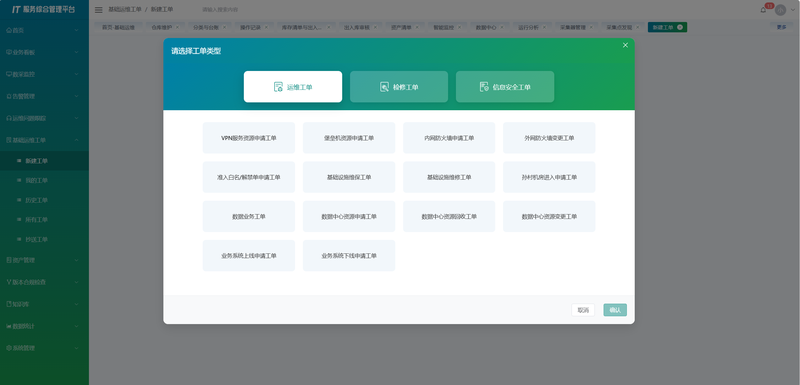Close the active 新建工单 tab

[x=680, y=28]
